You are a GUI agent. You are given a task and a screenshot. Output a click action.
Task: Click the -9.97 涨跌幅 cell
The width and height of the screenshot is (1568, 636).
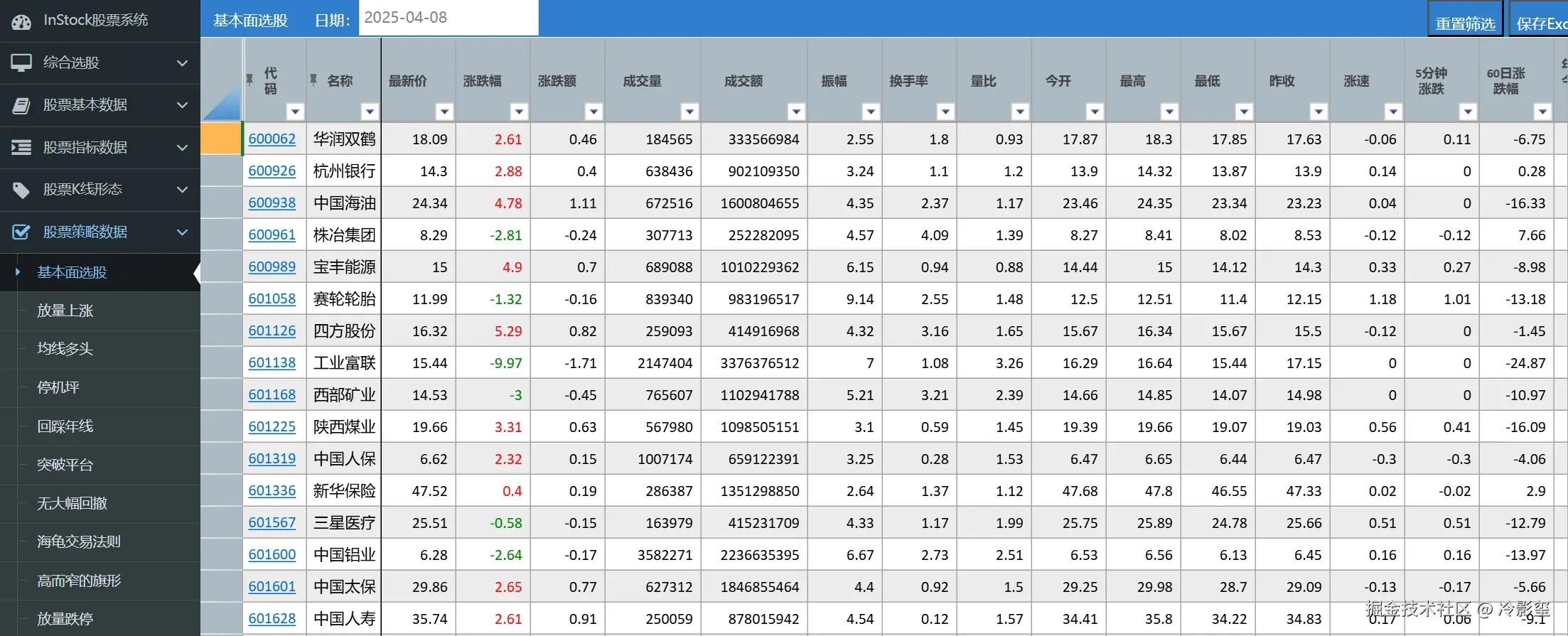coord(493,363)
